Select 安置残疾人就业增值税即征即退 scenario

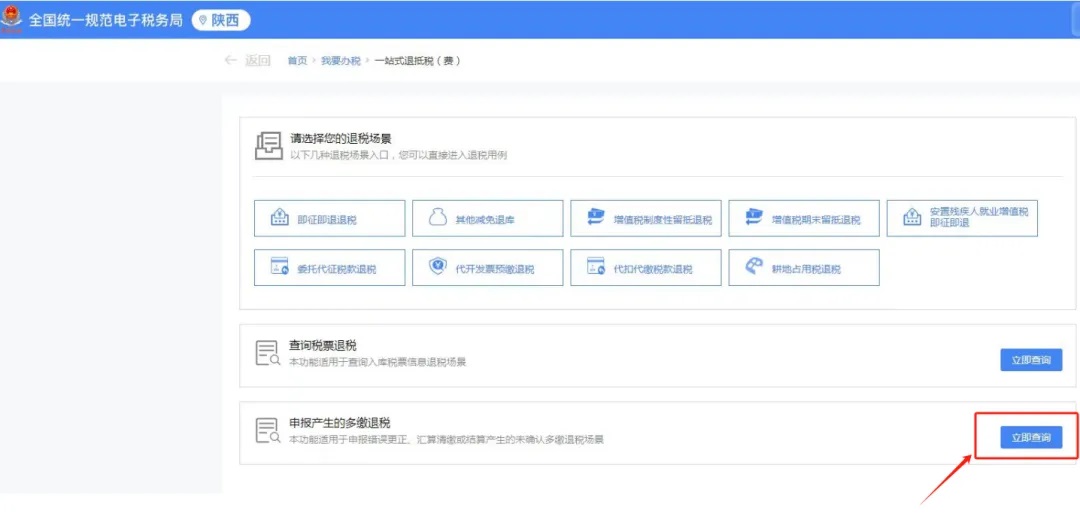tap(962, 218)
